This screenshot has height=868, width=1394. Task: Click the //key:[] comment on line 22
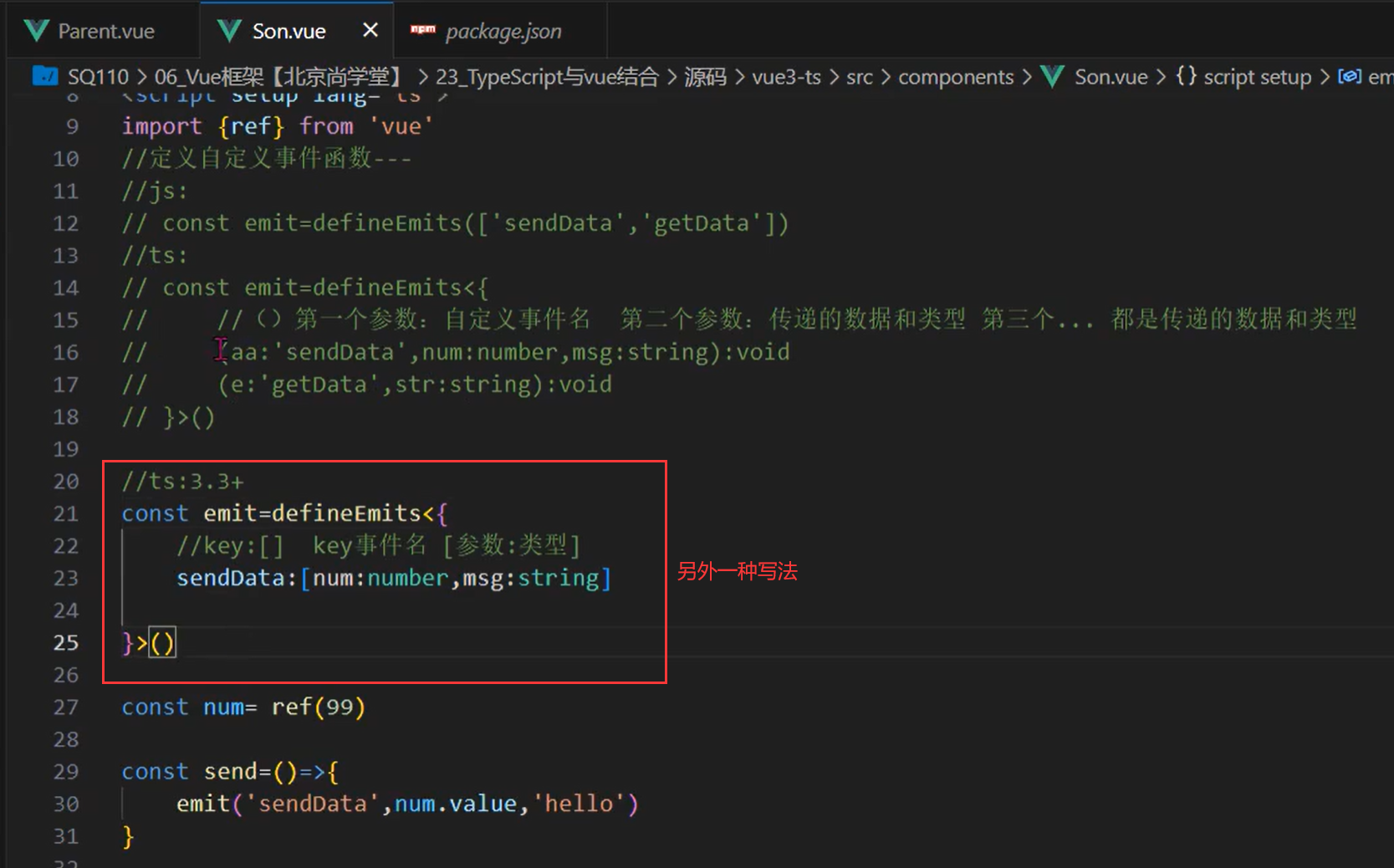[378, 546]
